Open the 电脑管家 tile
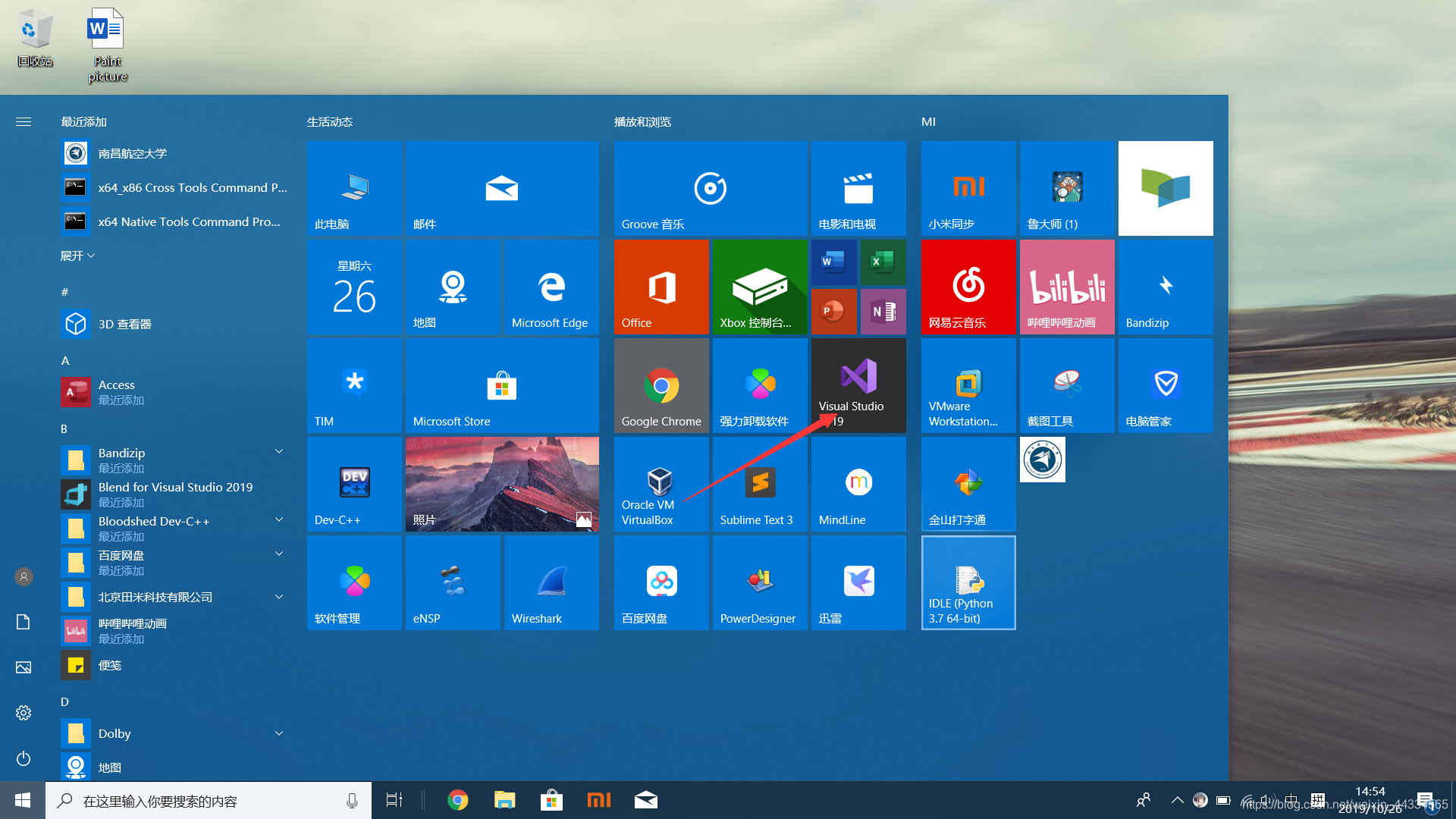The height and width of the screenshot is (819, 1456). coord(1166,385)
